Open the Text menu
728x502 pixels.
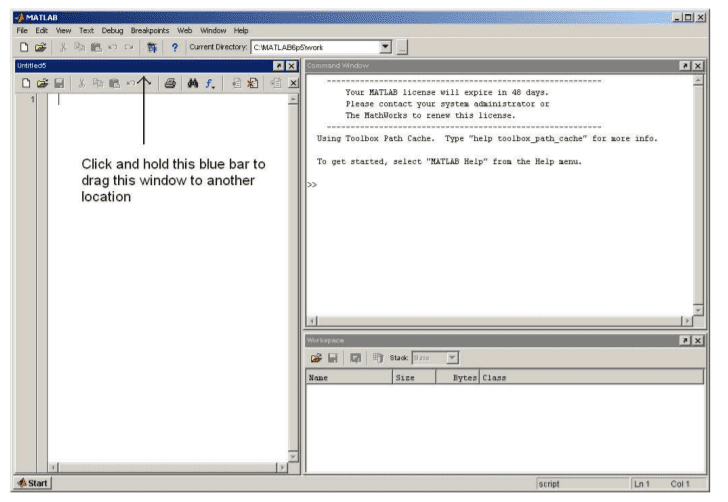86,31
